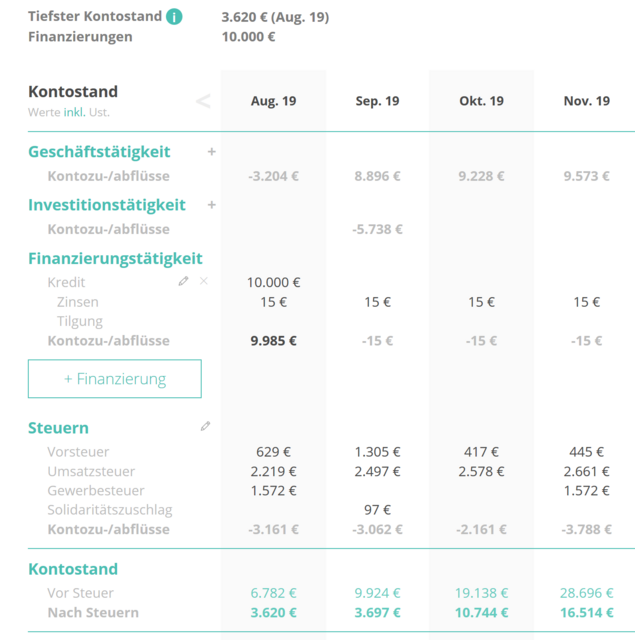Click the Finanzierungstätigkeit section heading
The width and height of the screenshot is (635, 640).
click(115, 258)
